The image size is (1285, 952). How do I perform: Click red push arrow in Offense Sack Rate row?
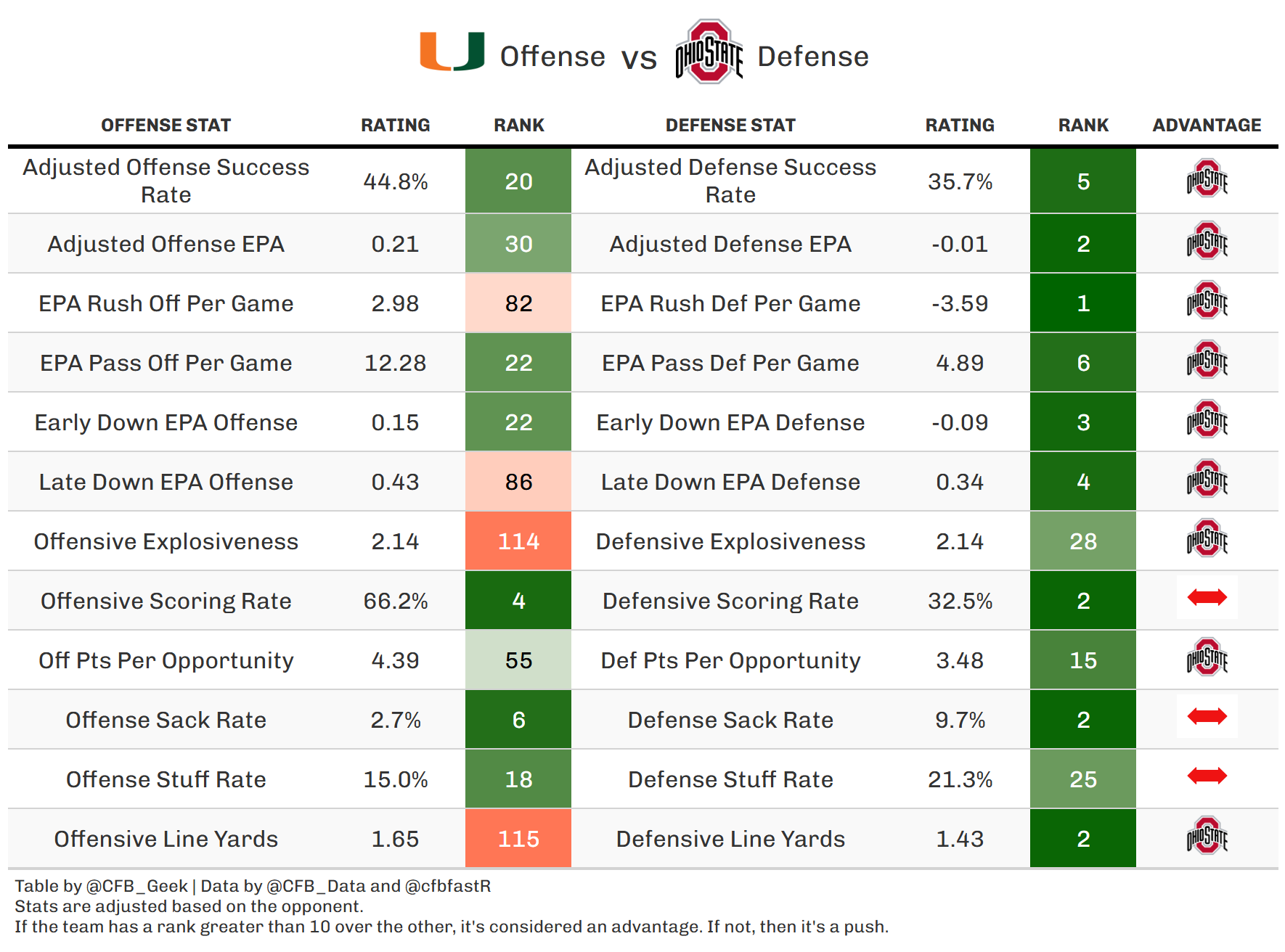click(x=1207, y=717)
